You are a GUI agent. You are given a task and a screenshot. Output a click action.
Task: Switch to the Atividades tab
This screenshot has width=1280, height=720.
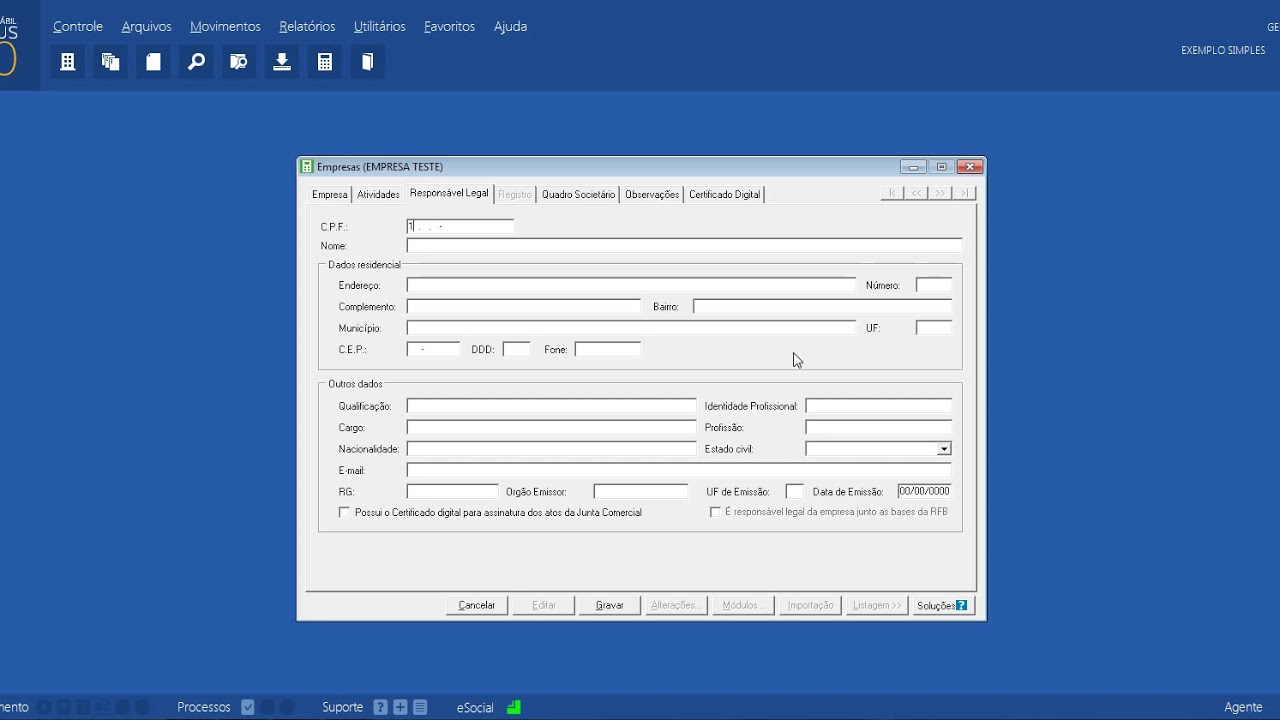coord(378,194)
